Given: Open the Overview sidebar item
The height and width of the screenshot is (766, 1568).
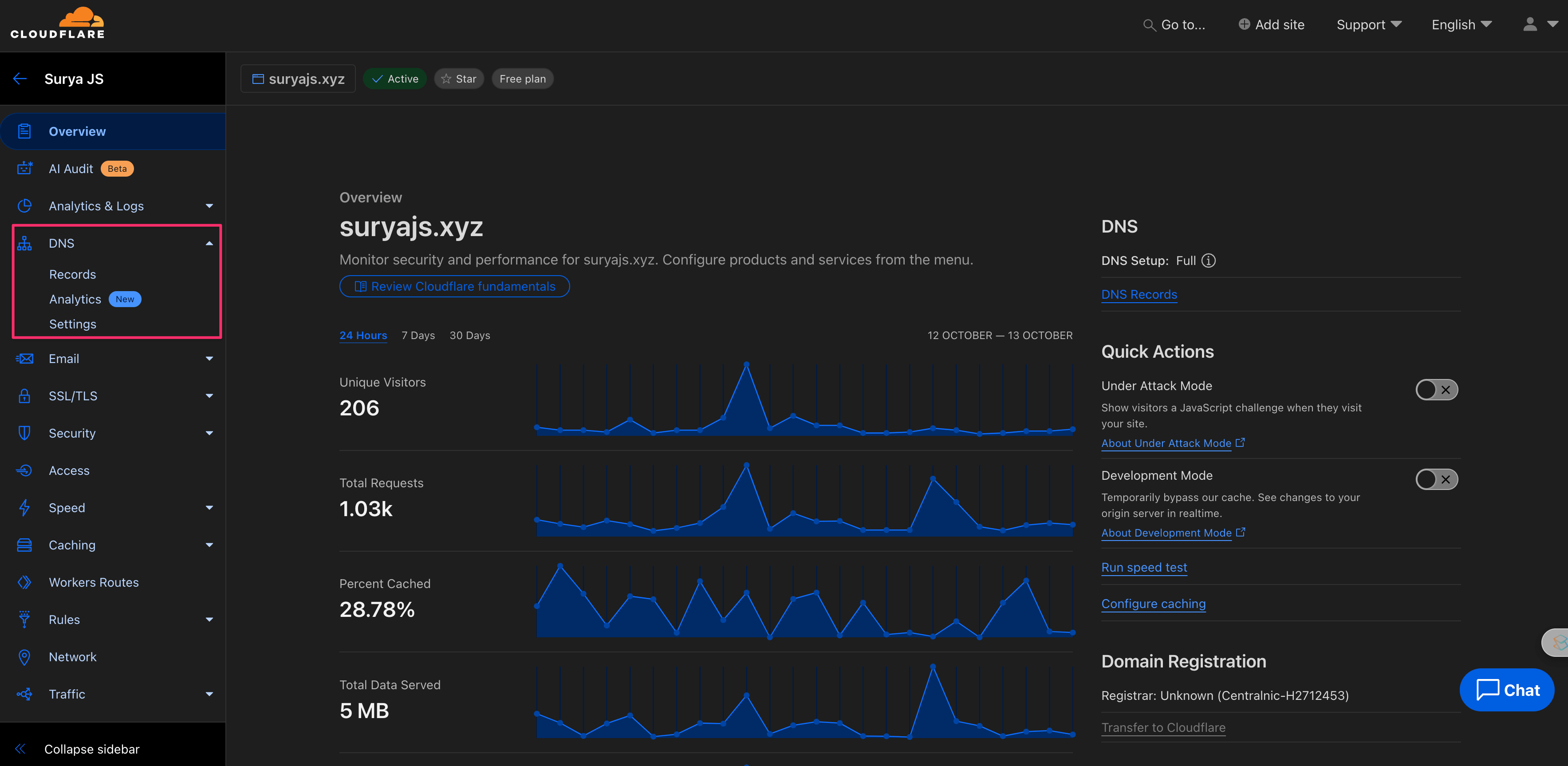Looking at the screenshot, I should click(113, 131).
